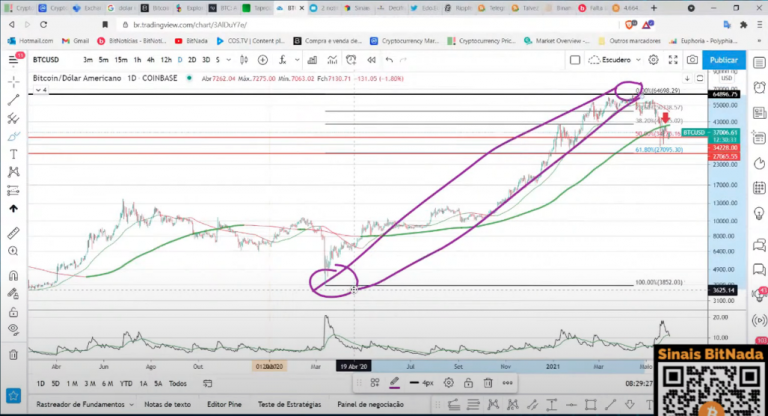
Task: Click the BTCUSD symbol search field
Action: pos(46,60)
